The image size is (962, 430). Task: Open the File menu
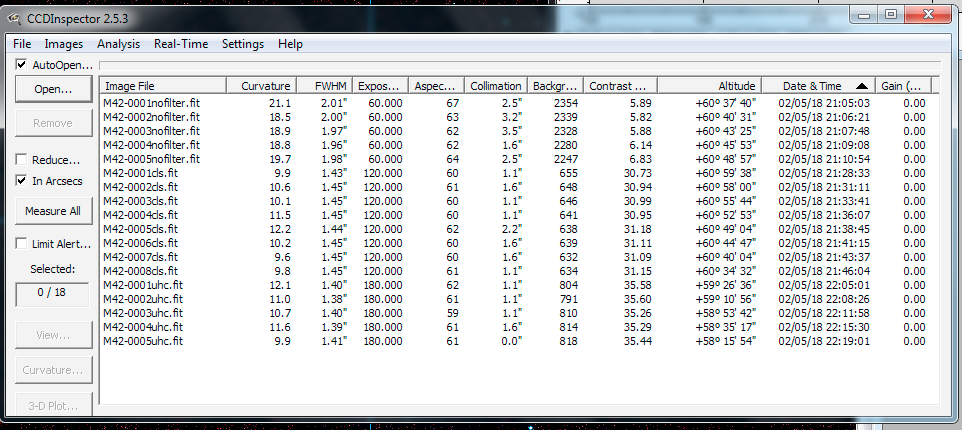(x=22, y=44)
